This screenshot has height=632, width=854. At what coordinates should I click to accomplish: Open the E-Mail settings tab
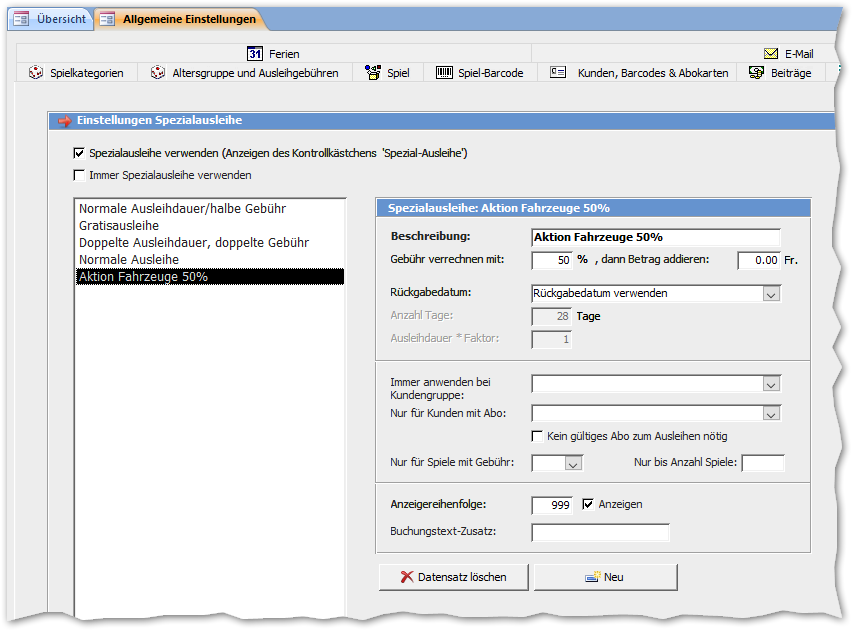click(789, 53)
